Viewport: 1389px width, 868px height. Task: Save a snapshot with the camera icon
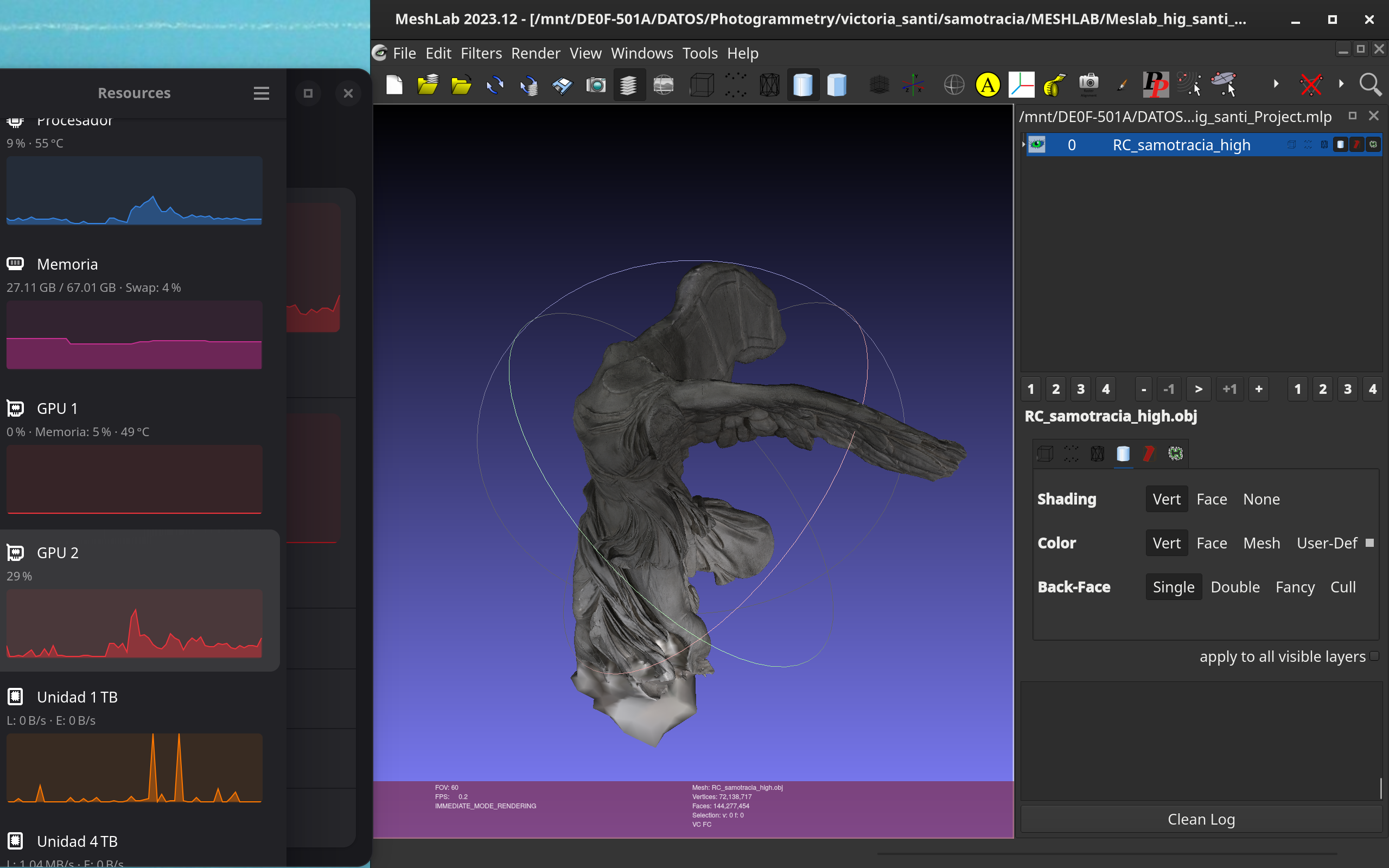point(596,85)
